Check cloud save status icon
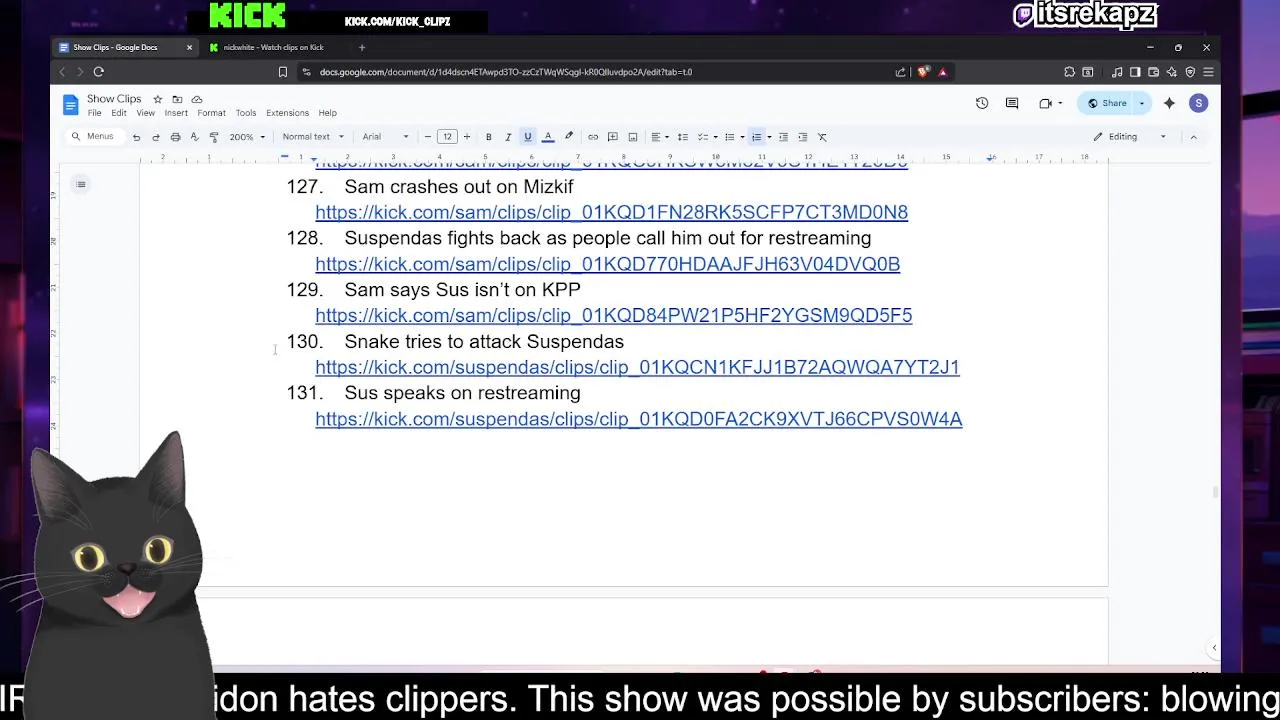The height and width of the screenshot is (720, 1280). pyautogui.click(x=197, y=99)
